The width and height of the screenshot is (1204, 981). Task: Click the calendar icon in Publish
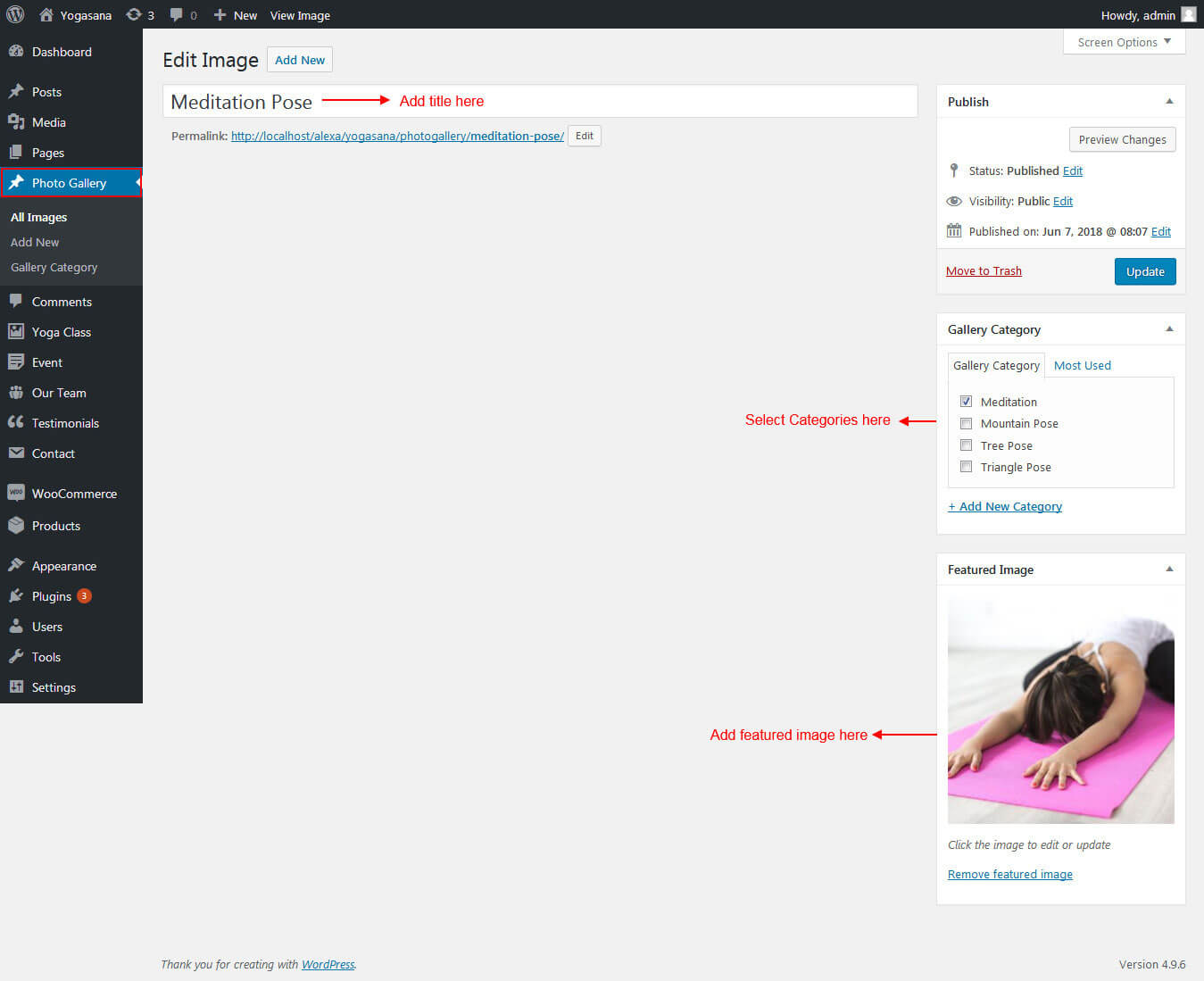[x=954, y=230]
